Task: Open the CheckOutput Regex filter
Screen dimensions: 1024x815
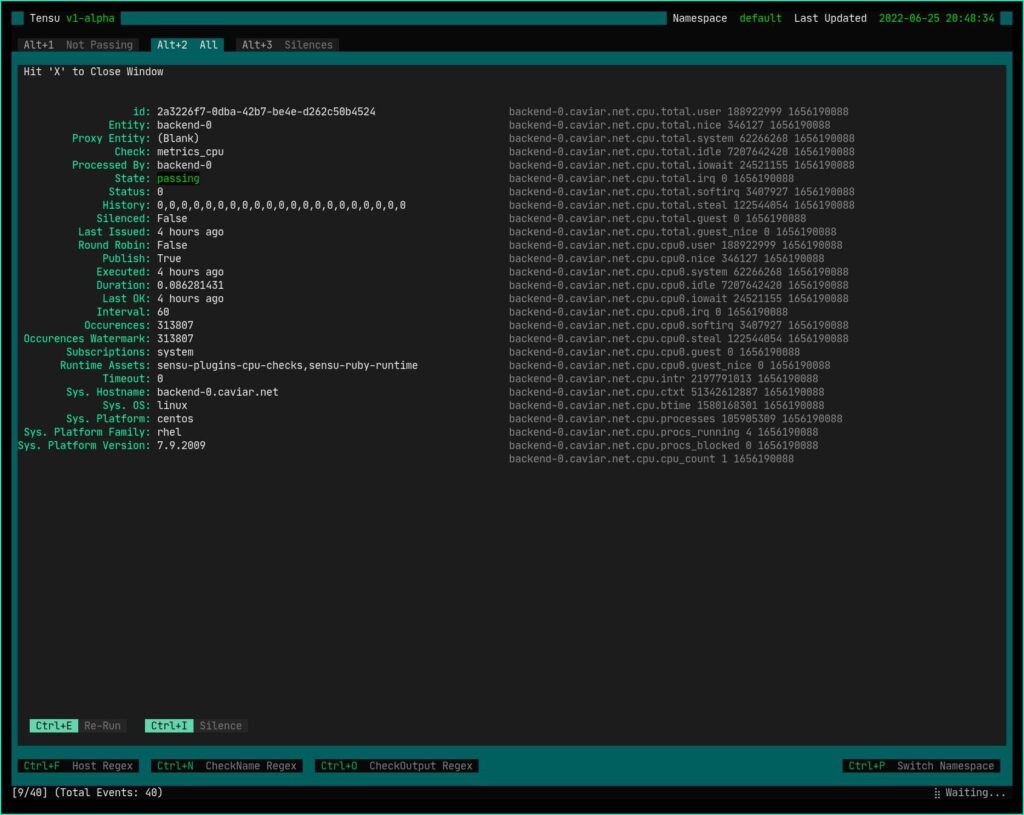Action: (398, 765)
